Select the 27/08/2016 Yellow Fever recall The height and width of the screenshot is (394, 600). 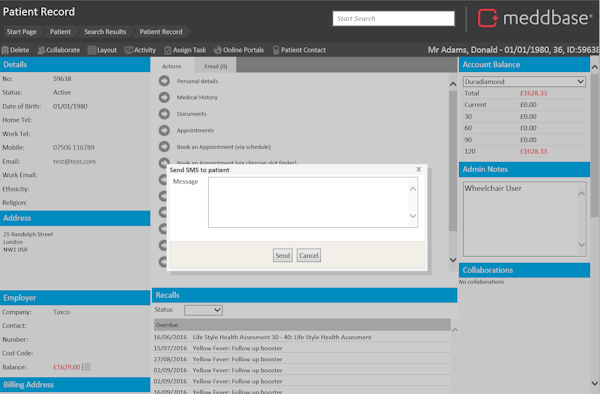click(x=302, y=359)
